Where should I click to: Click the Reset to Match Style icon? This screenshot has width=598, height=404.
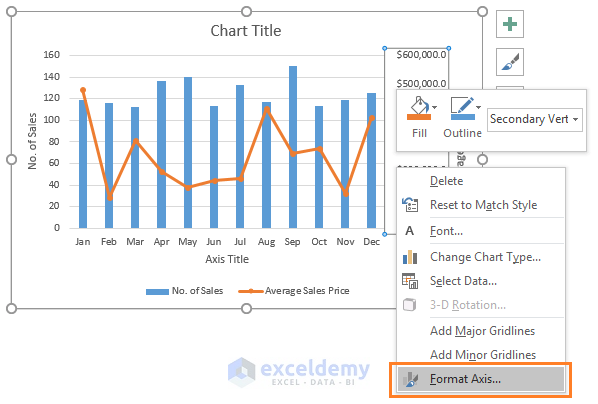(410, 205)
